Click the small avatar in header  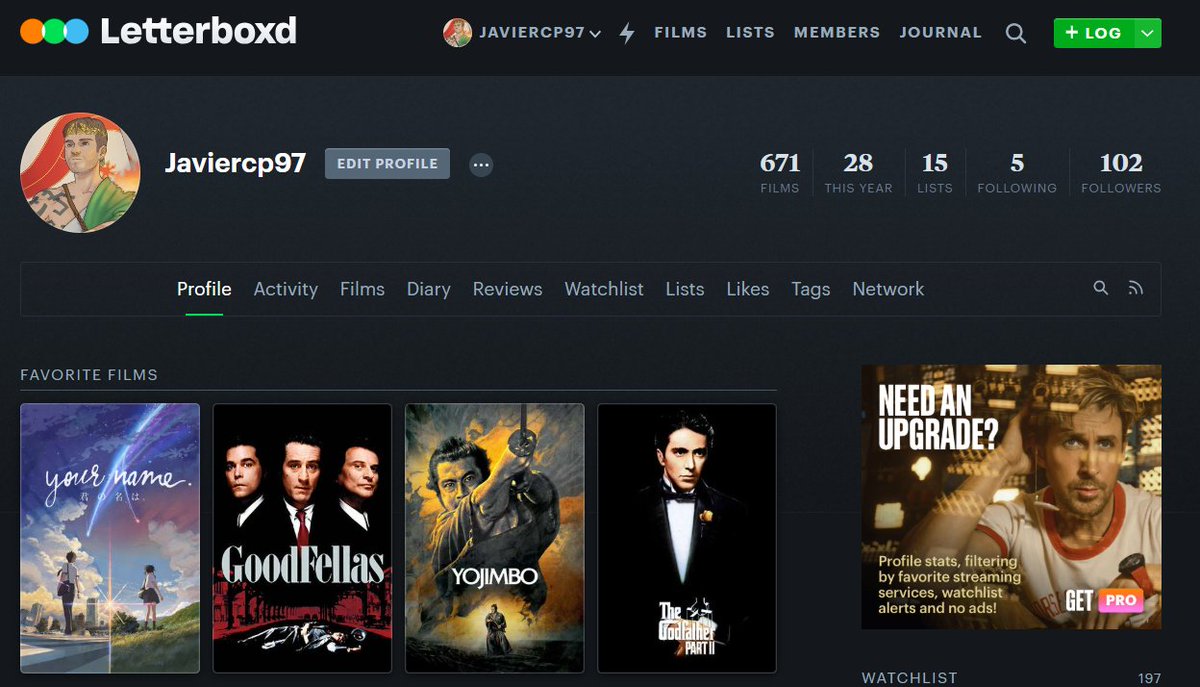457,33
